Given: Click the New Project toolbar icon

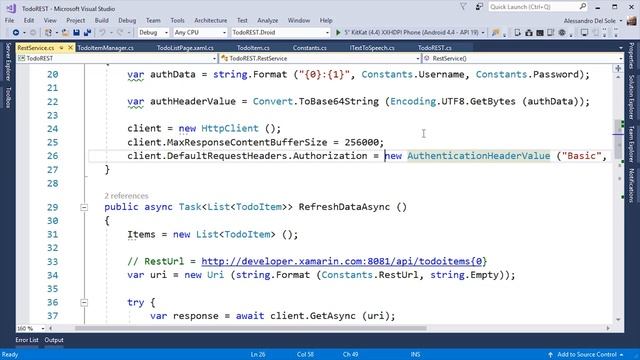Looking at the screenshot, I should (x=48, y=32).
